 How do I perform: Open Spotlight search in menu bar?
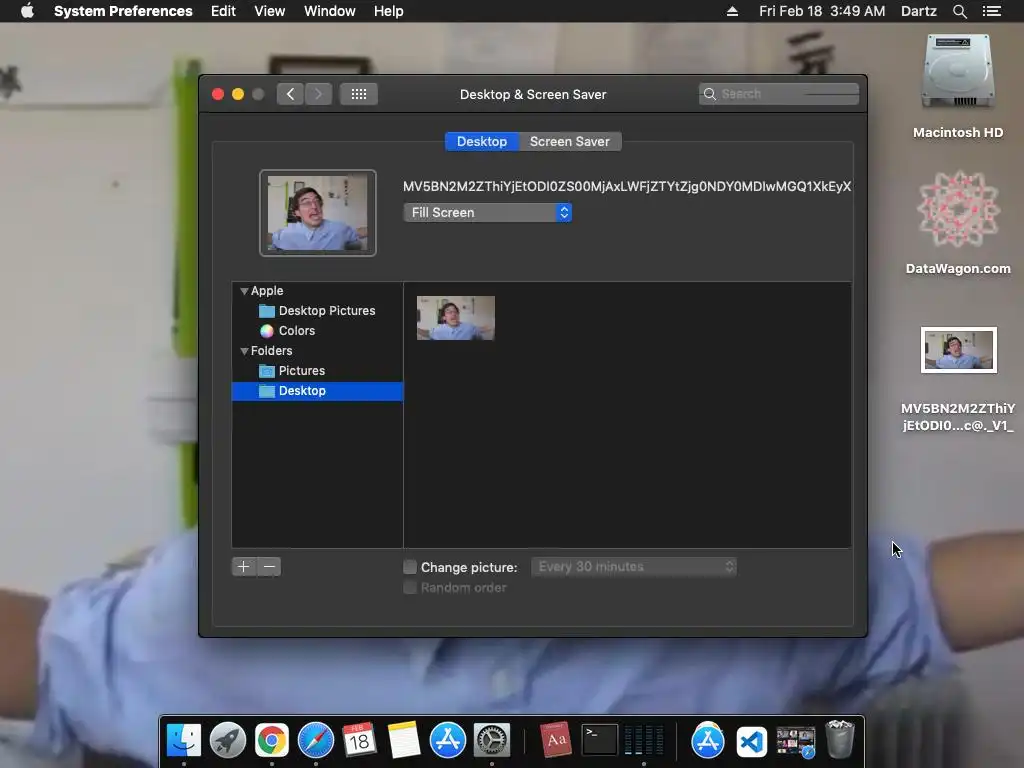959,11
